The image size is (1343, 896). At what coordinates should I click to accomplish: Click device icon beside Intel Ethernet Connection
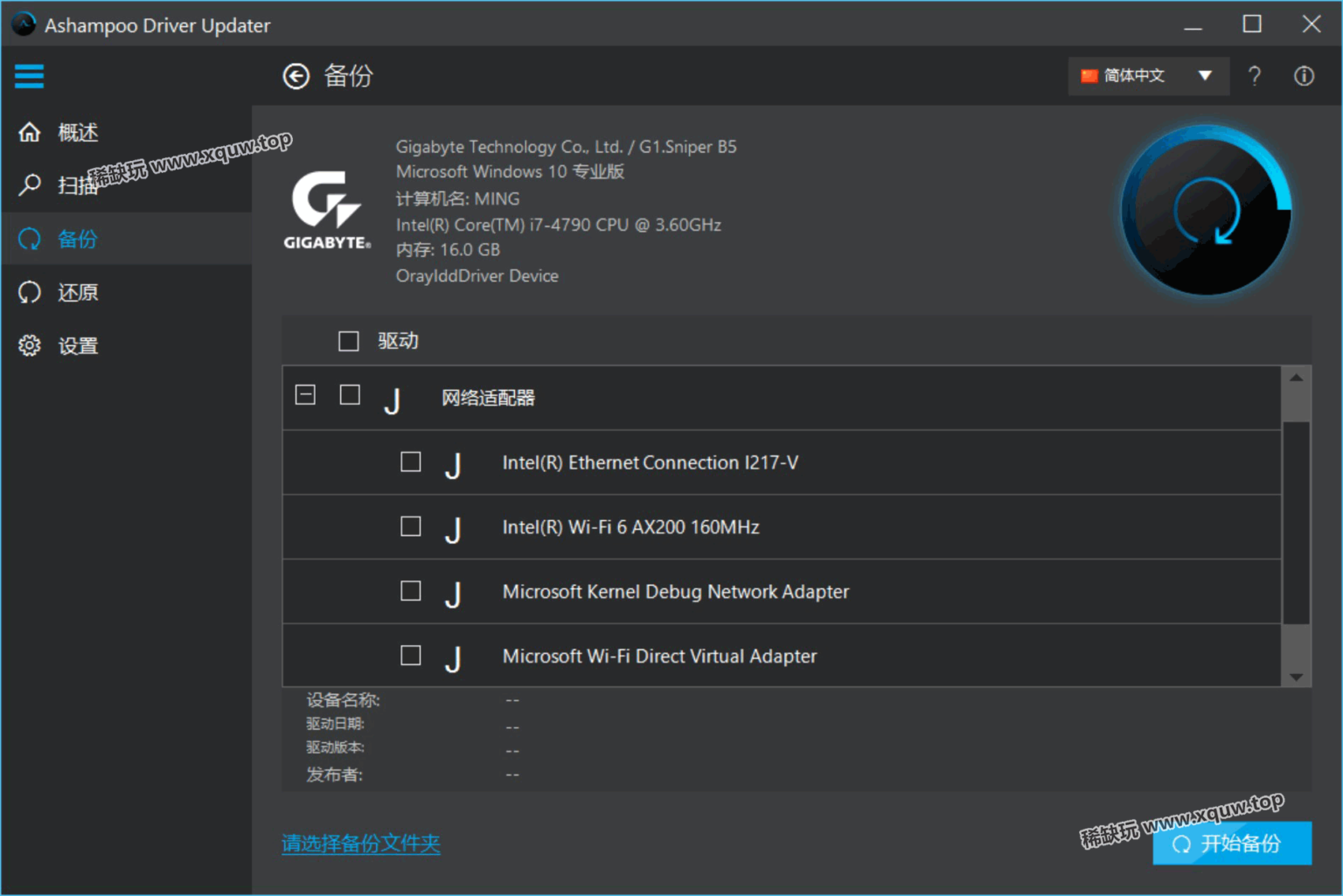point(453,465)
